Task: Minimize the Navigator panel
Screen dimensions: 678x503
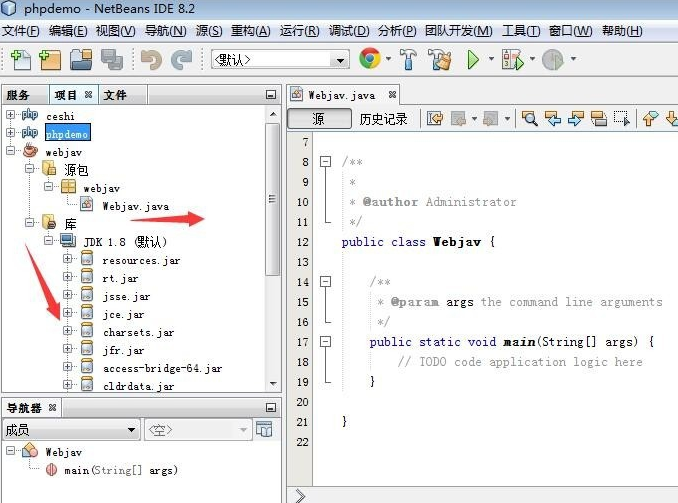Action: [x=271, y=407]
